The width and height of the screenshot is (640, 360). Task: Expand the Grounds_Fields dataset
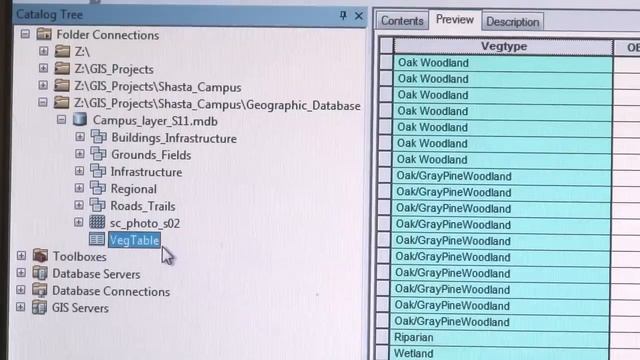[x=80, y=154]
